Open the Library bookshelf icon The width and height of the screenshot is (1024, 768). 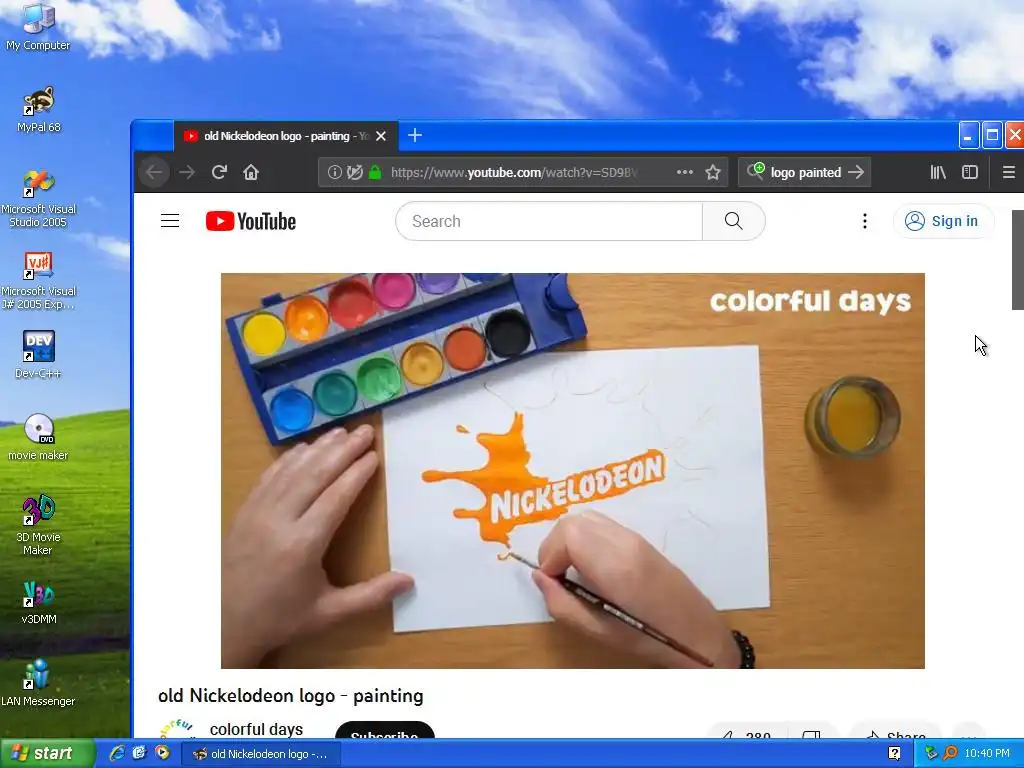(938, 172)
